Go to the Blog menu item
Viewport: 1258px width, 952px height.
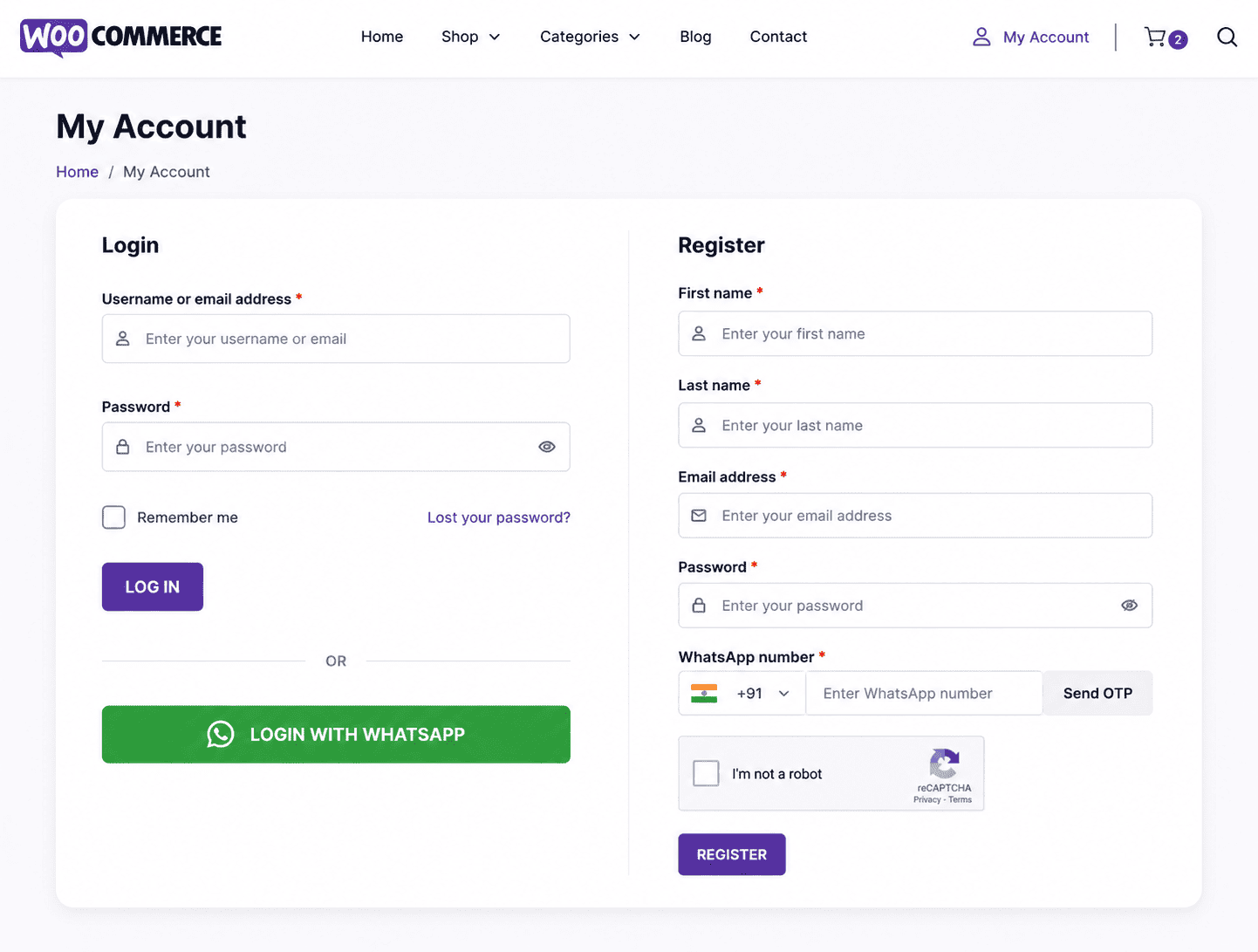point(695,37)
